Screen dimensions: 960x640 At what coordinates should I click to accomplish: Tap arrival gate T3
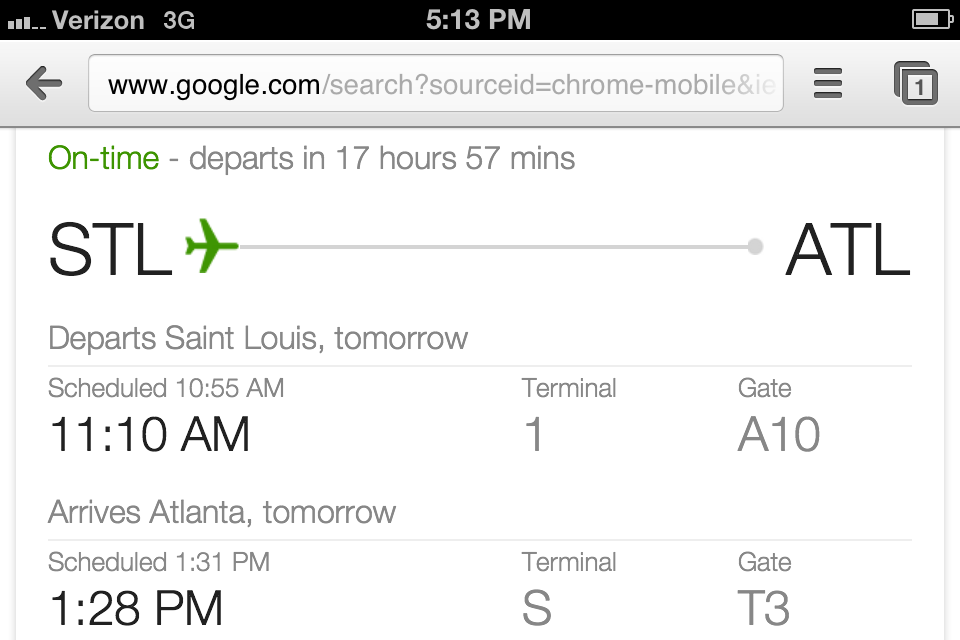pyautogui.click(x=764, y=609)
